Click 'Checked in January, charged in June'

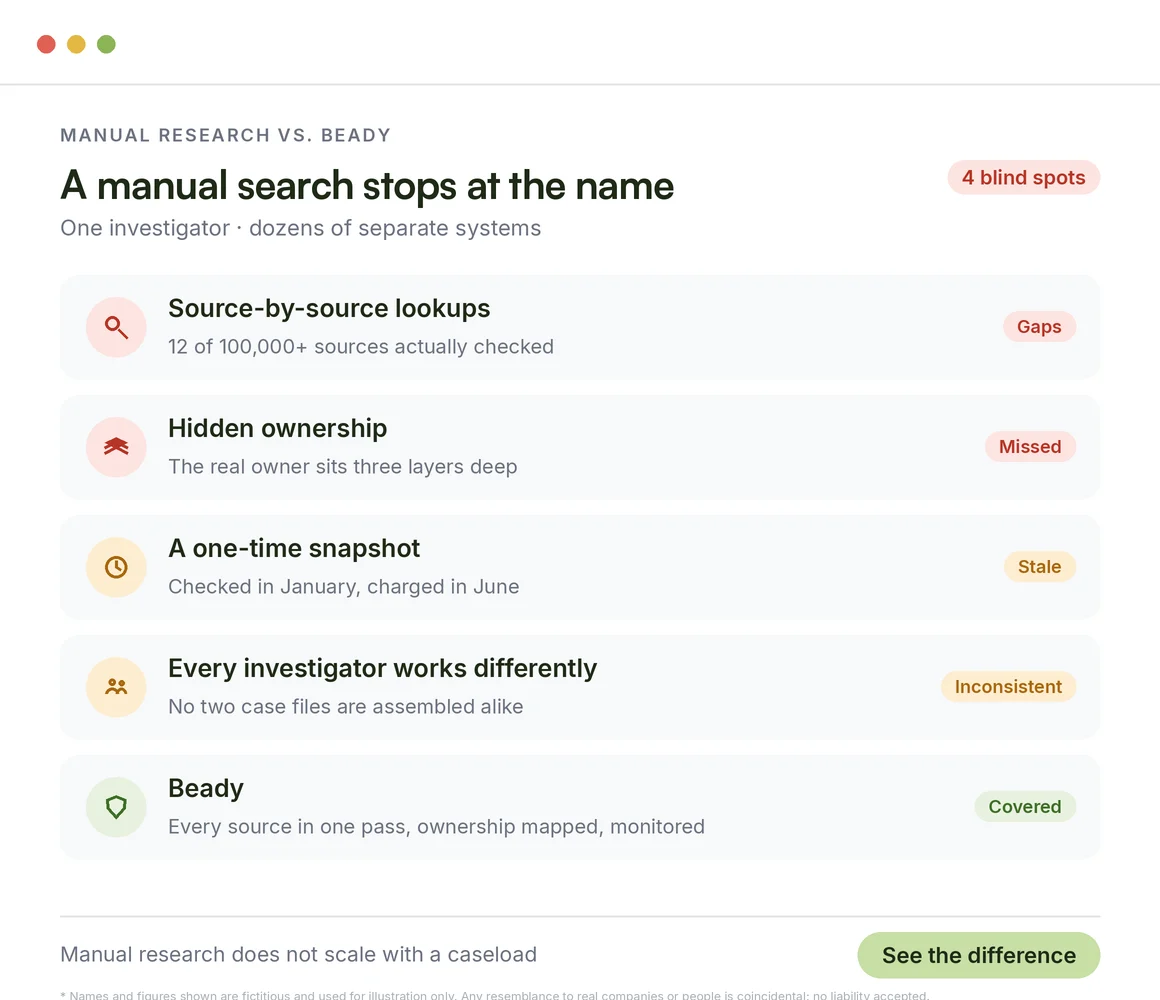(x=344, y=587)
